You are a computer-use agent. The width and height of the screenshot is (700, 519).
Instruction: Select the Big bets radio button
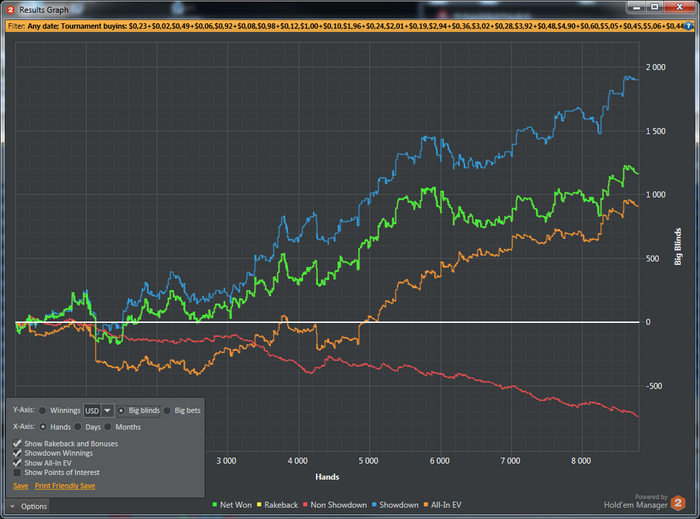pos(167,410)
